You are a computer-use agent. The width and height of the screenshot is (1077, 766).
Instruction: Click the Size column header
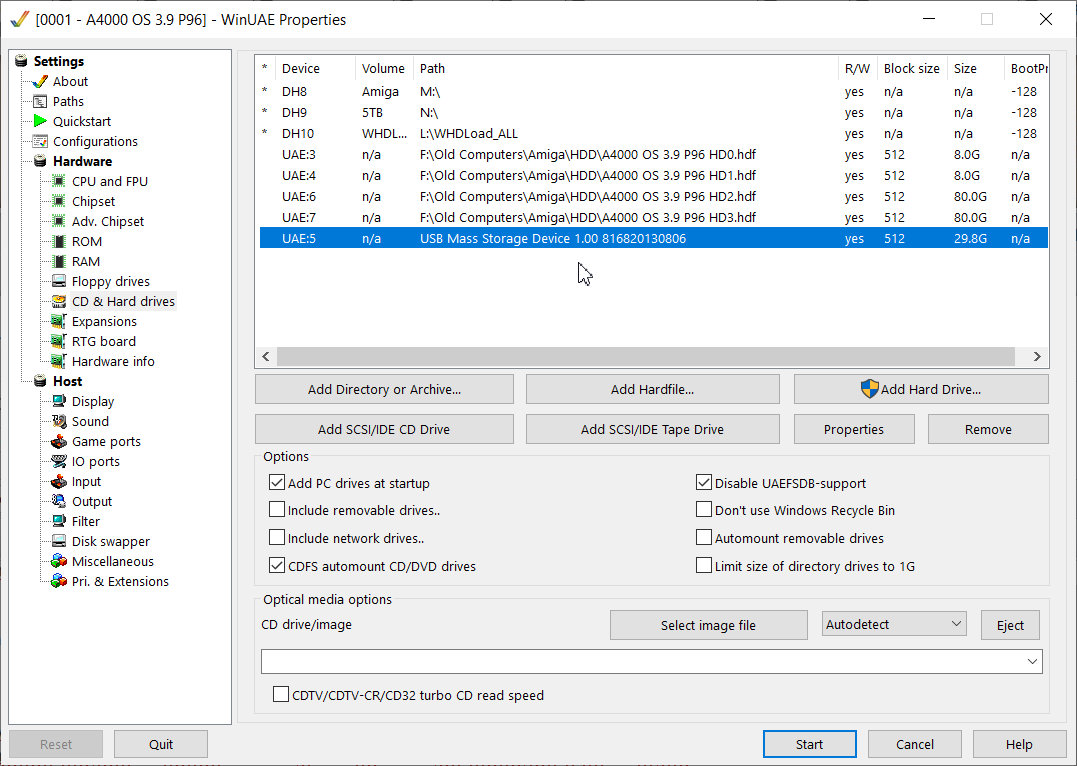(x=975, y=69)
